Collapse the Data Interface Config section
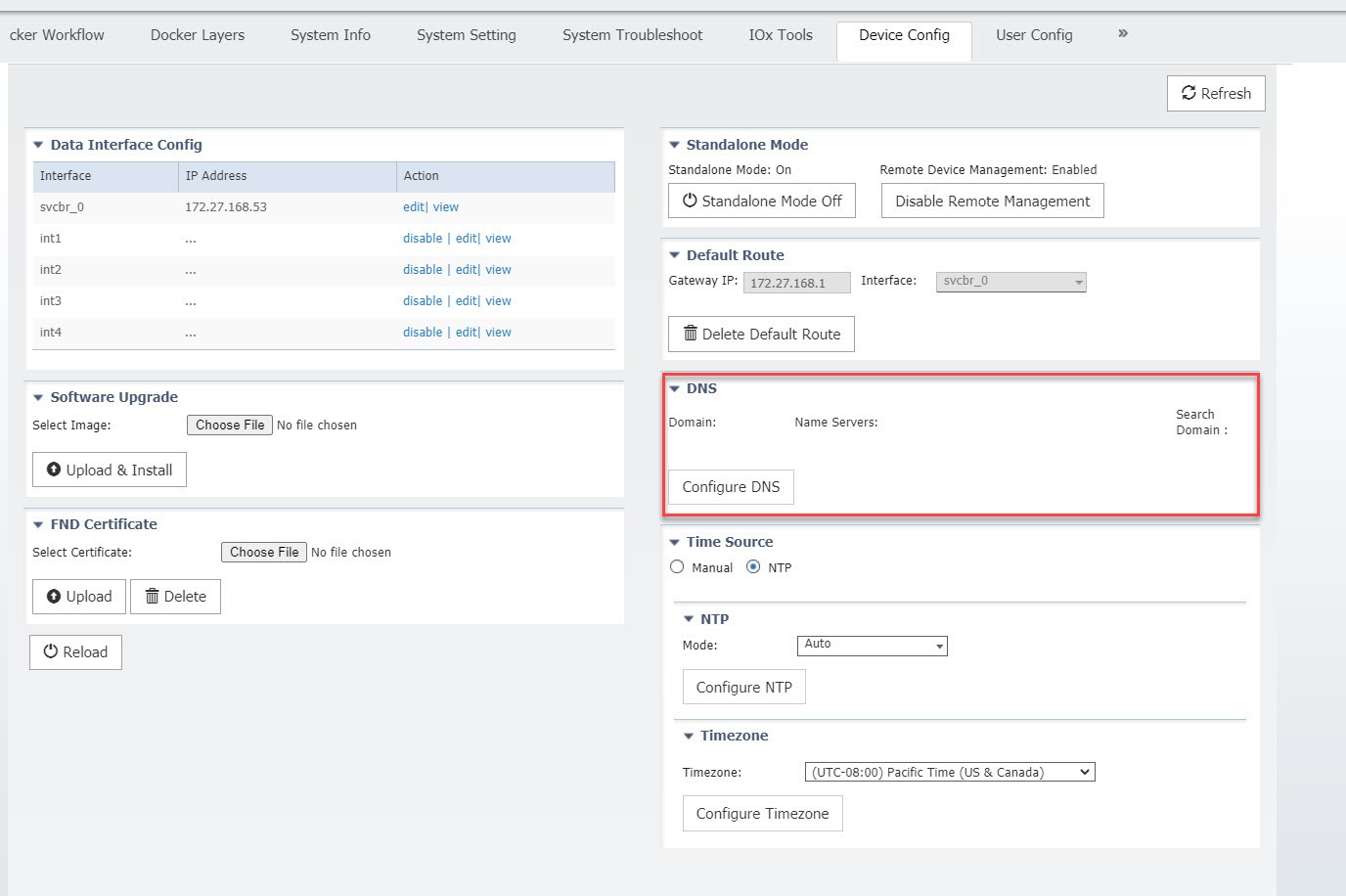Image resolution: width=1346 pixels, height=896 pixels. tap(38, 145)
